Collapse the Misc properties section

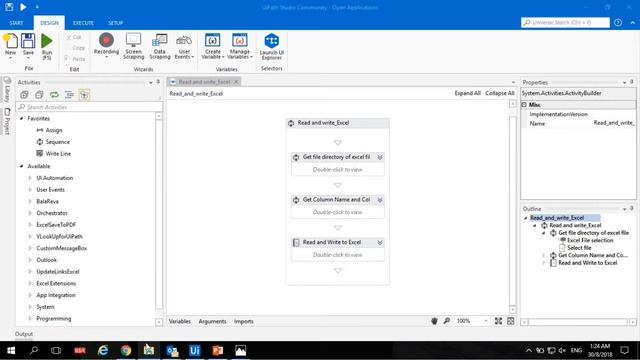[524, 105]
